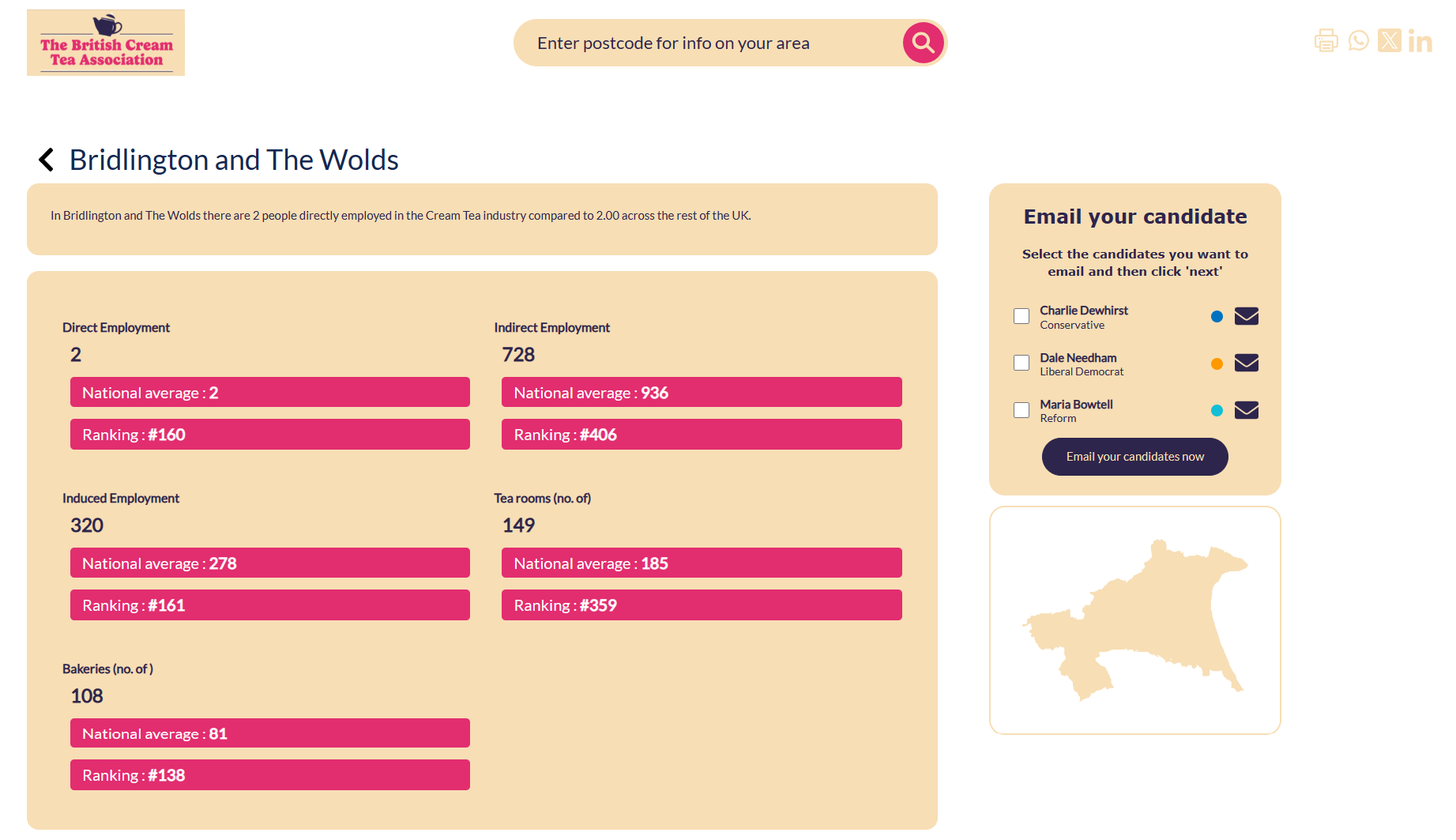Open LinkedIn sharing via the in icon

coord(1420,40)
